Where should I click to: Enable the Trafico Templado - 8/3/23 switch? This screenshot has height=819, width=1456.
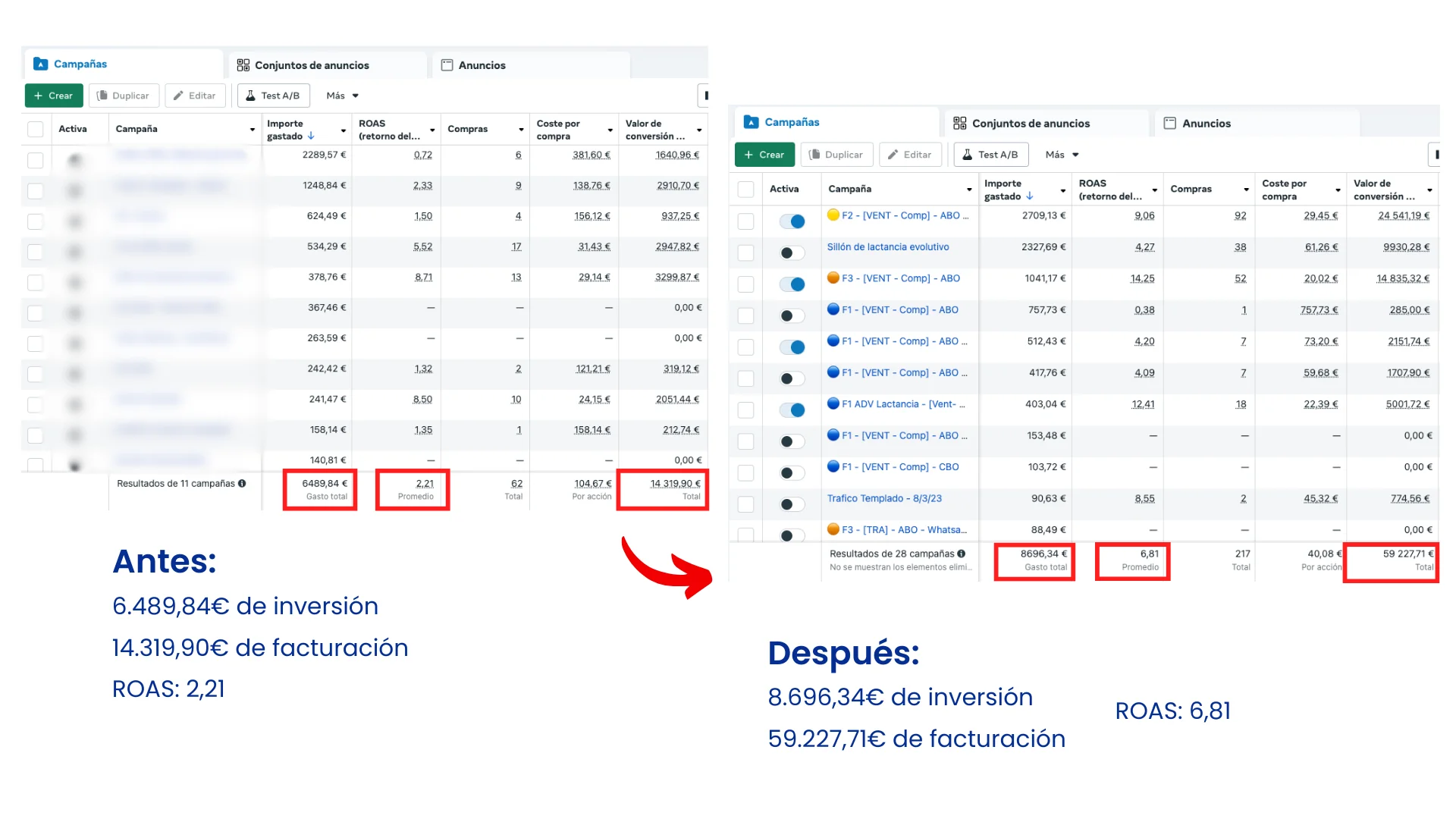point(792,504)
